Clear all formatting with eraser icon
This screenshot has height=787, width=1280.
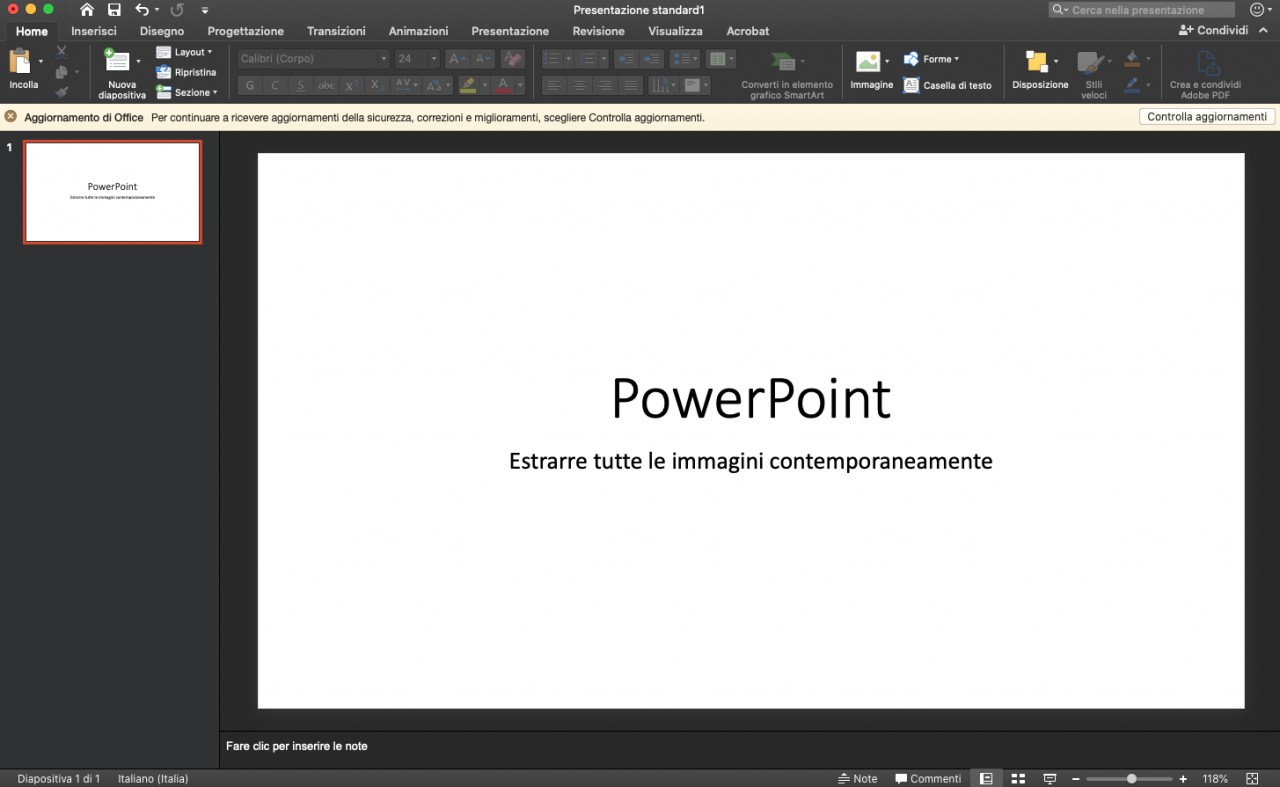coord(512,59)
